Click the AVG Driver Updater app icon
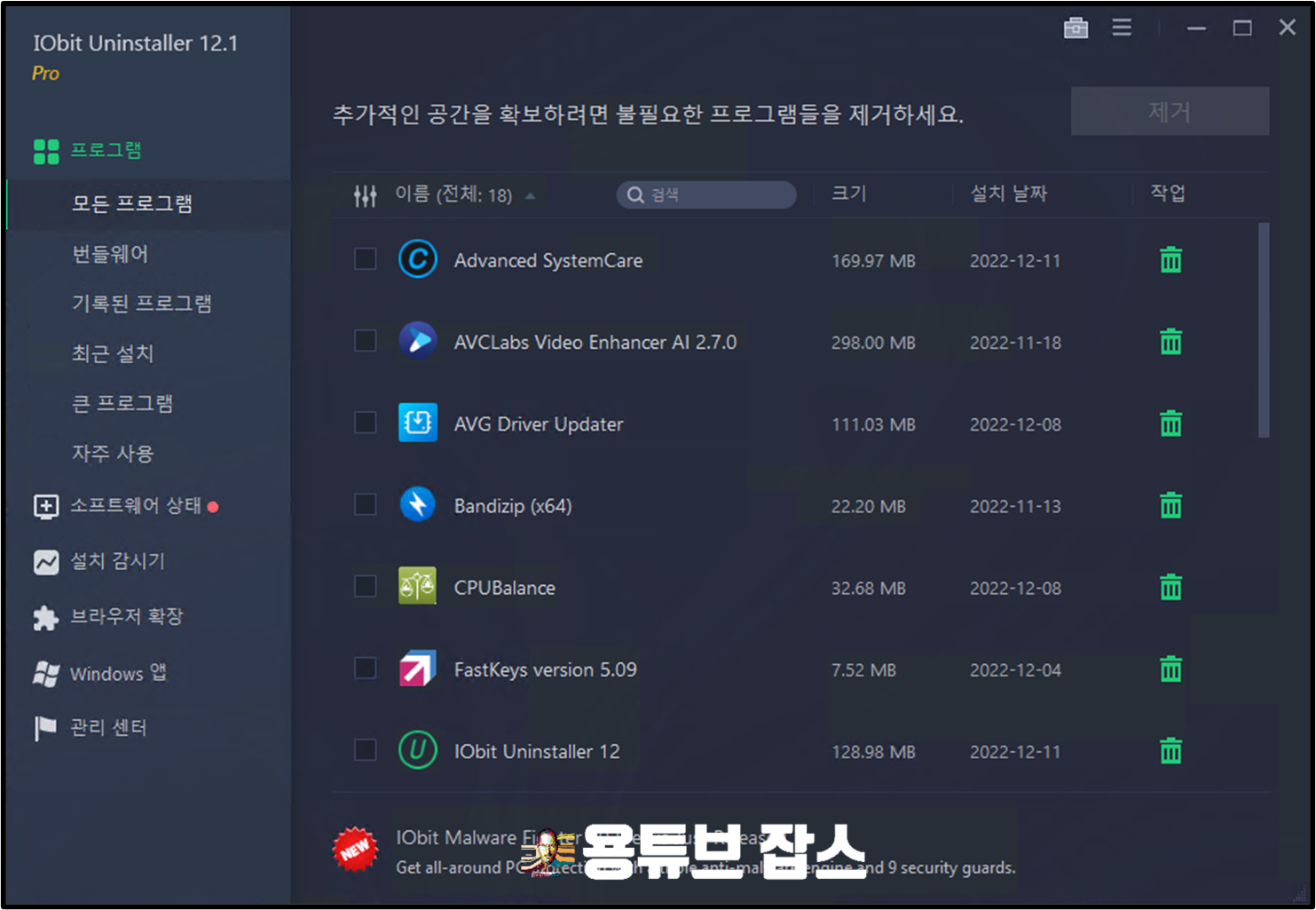Image resolution: width=1316 pixels, height=910 pixels. click(417, 423)
